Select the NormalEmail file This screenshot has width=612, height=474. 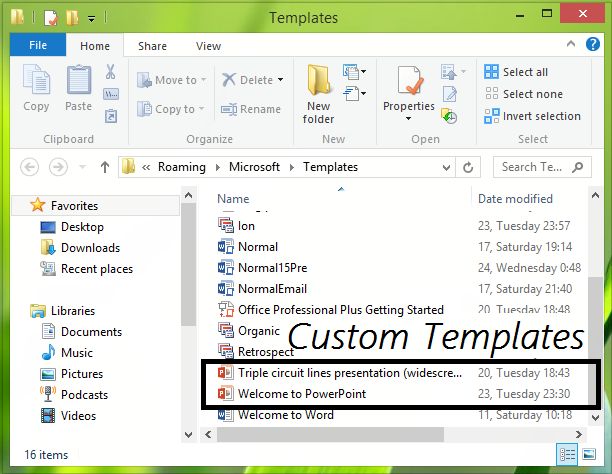pyautogui.click(x=262, y=289)
